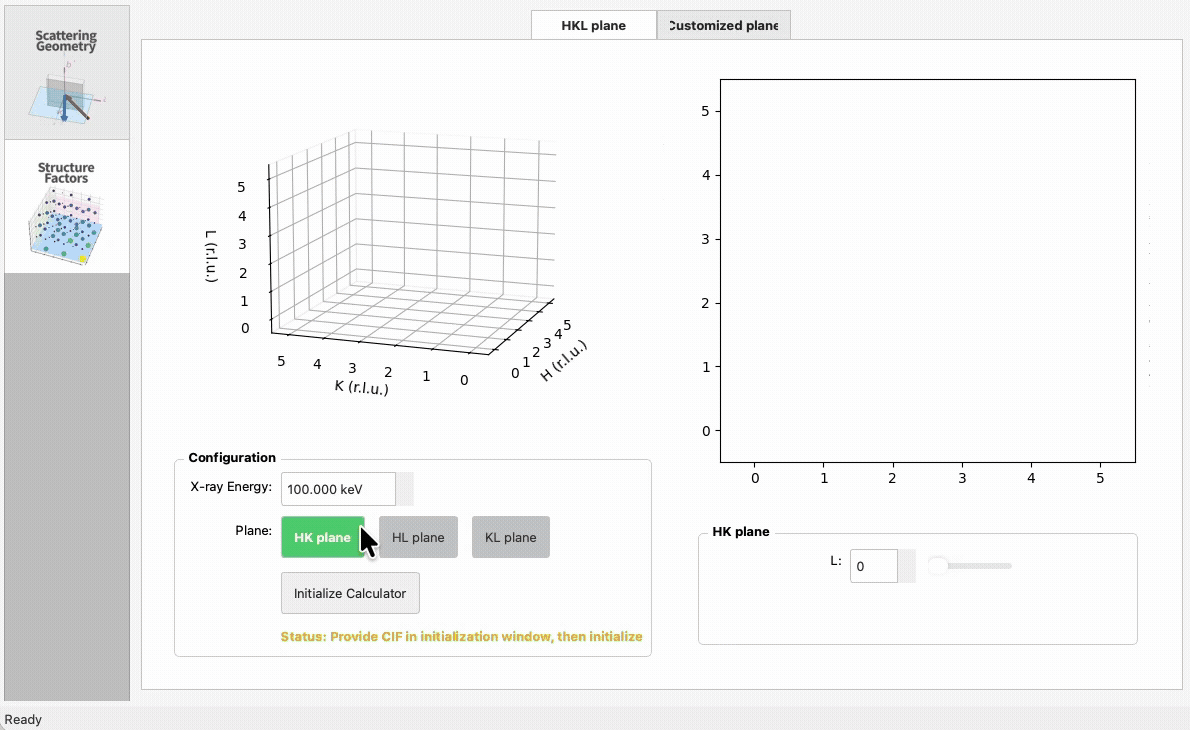Click the Ready status bar
1190x730 pixels.
point(23,719)
